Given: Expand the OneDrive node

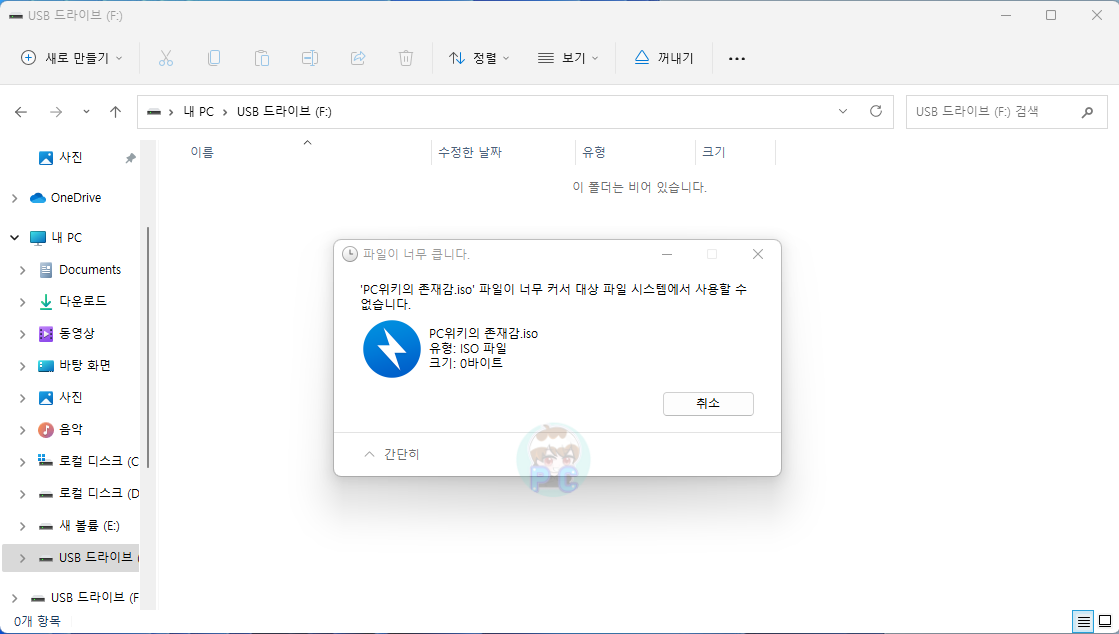Looking at the screenshot, I should (14, 198).
